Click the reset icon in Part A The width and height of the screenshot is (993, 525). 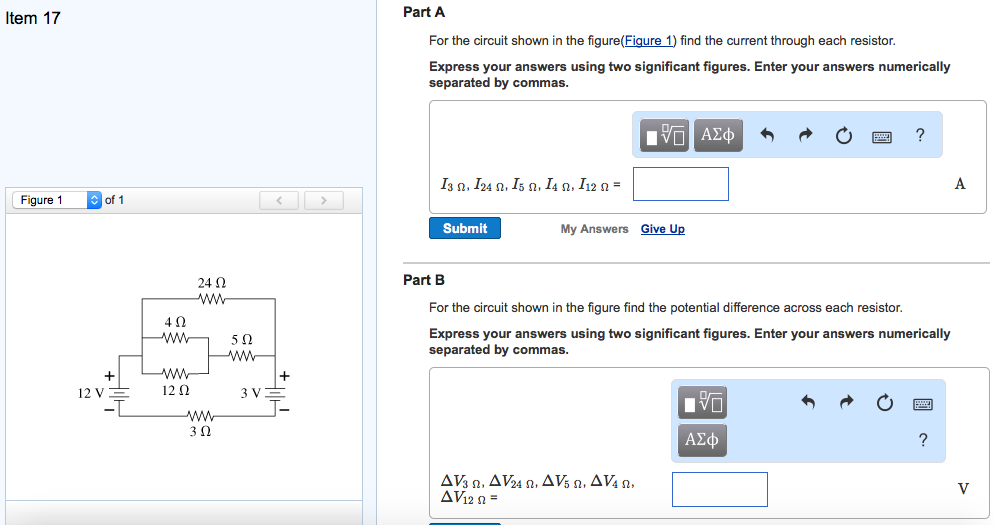point(844,135)
